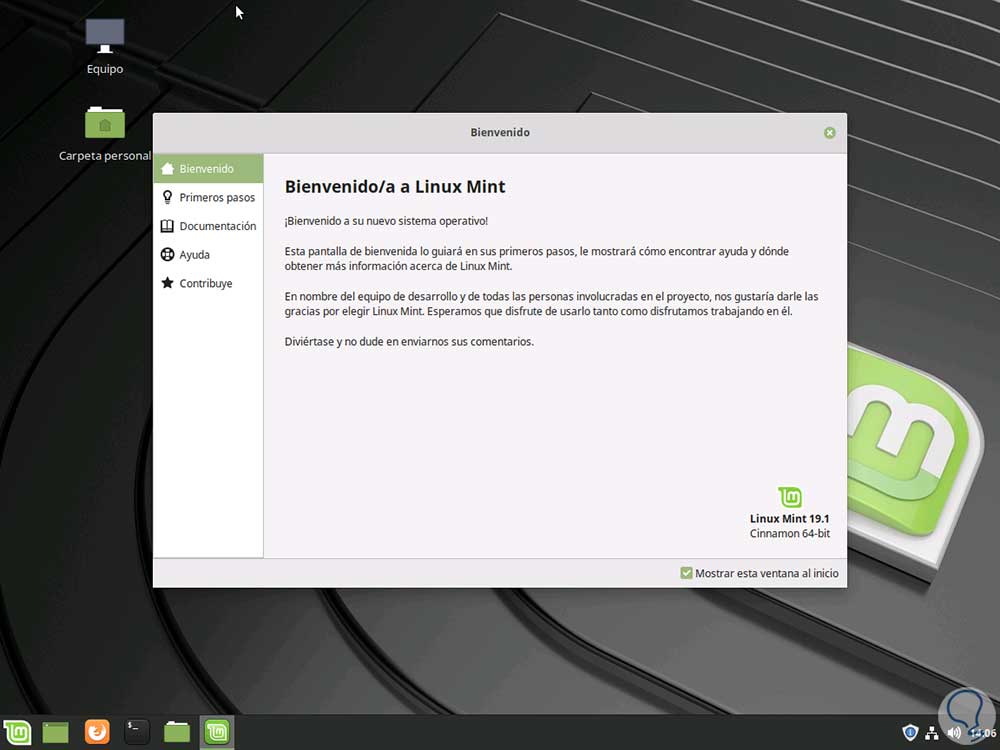
Task: Click the home icon beside Bienvenido
Action: point(167,168)
